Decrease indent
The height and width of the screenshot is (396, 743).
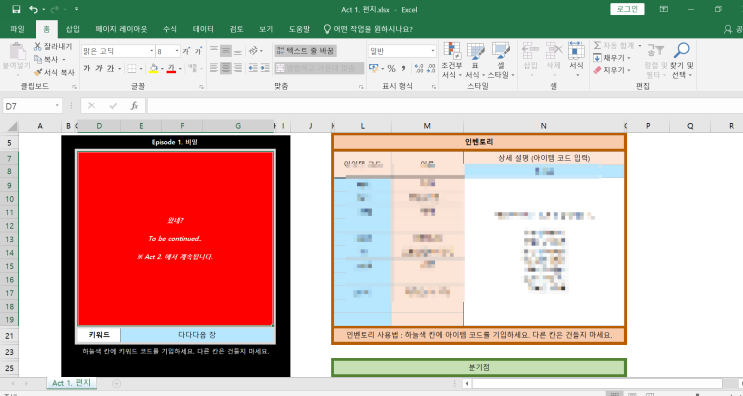coord(254,68)
